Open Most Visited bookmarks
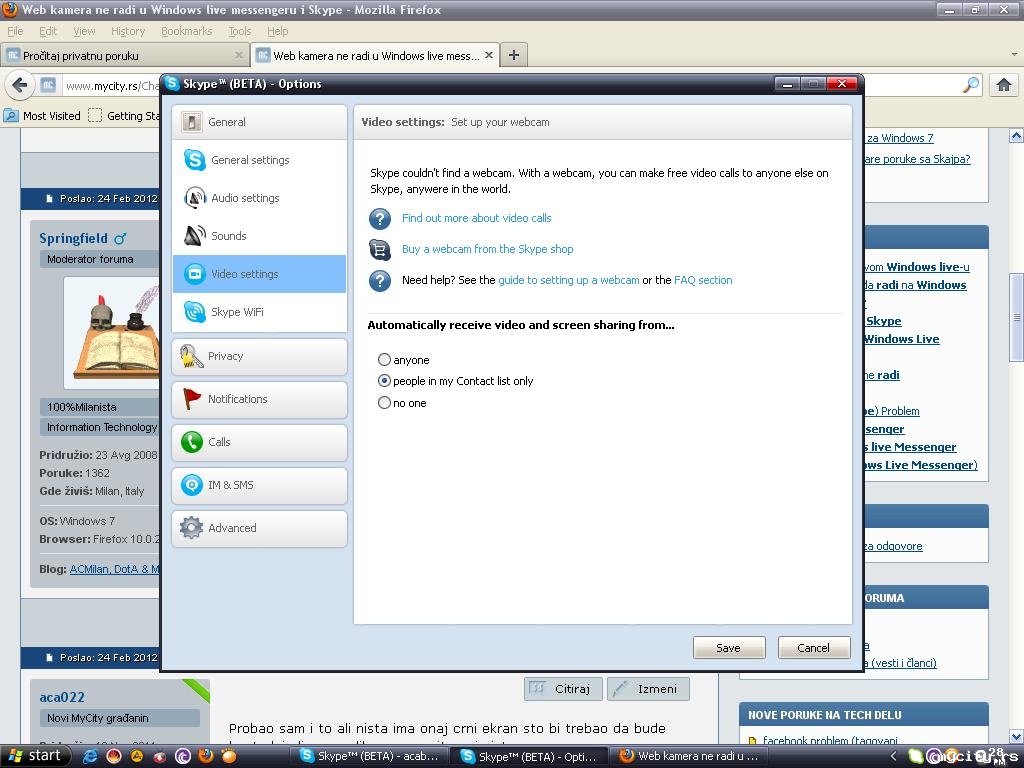Screen dimensions: 1024x768 [x=42, y=116]
